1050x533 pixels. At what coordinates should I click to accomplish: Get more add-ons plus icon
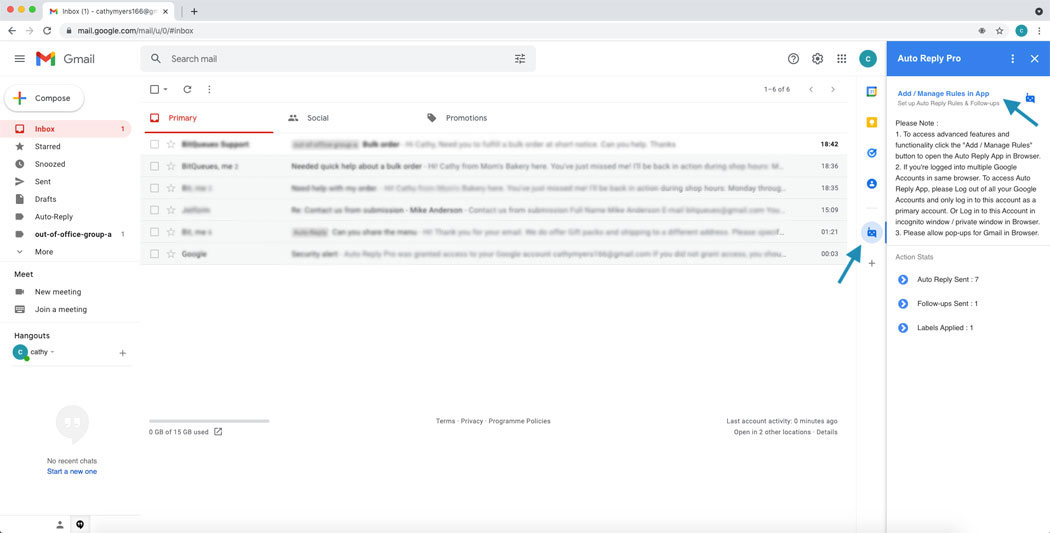coord(871,264)
